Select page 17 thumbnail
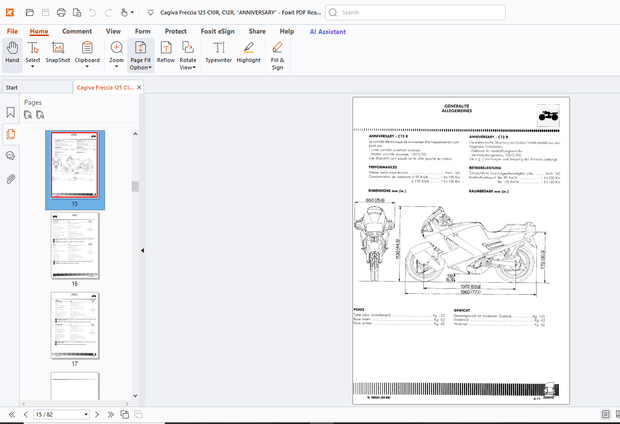Screen dimensions: 620x424 (75, 326)
